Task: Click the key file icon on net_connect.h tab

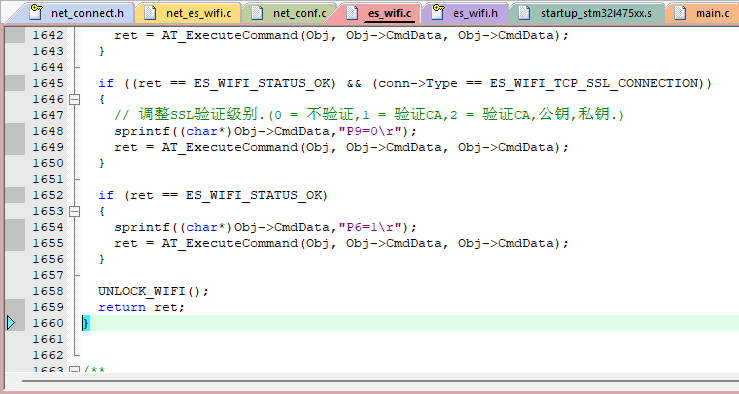Action: click(x=35, y=12)
